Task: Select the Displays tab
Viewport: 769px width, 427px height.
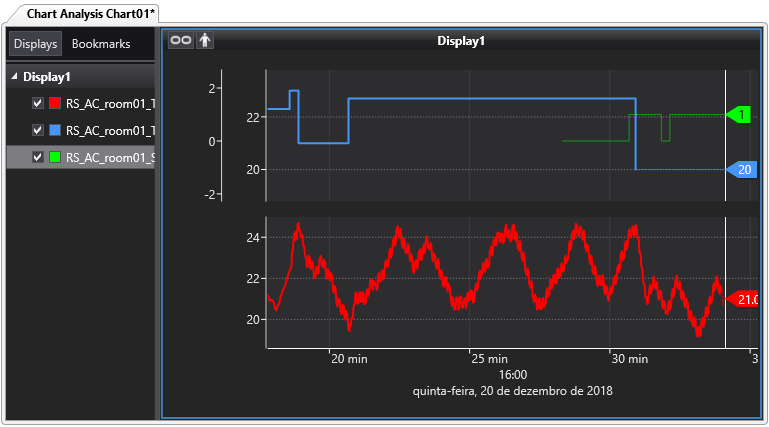Action: click(x=35, y=44)
